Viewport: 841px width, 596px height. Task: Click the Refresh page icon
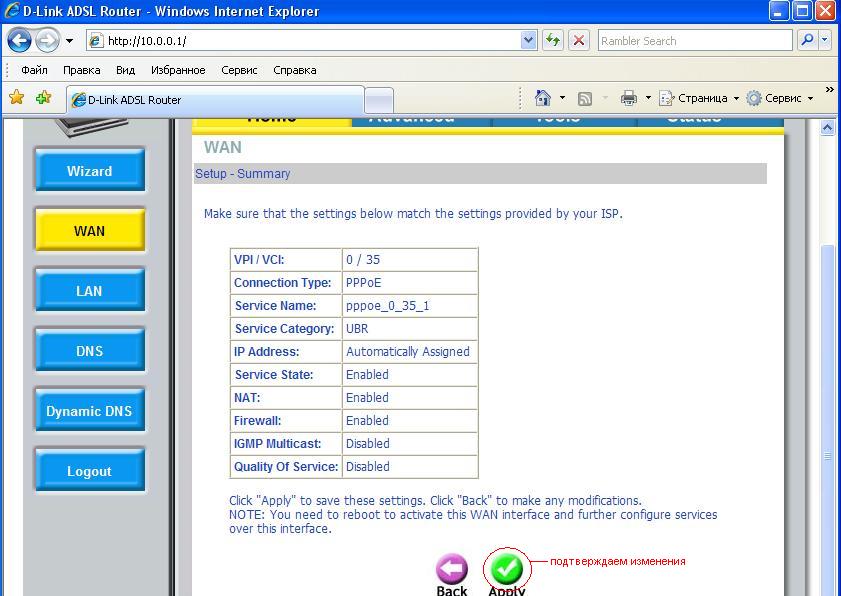552,41
